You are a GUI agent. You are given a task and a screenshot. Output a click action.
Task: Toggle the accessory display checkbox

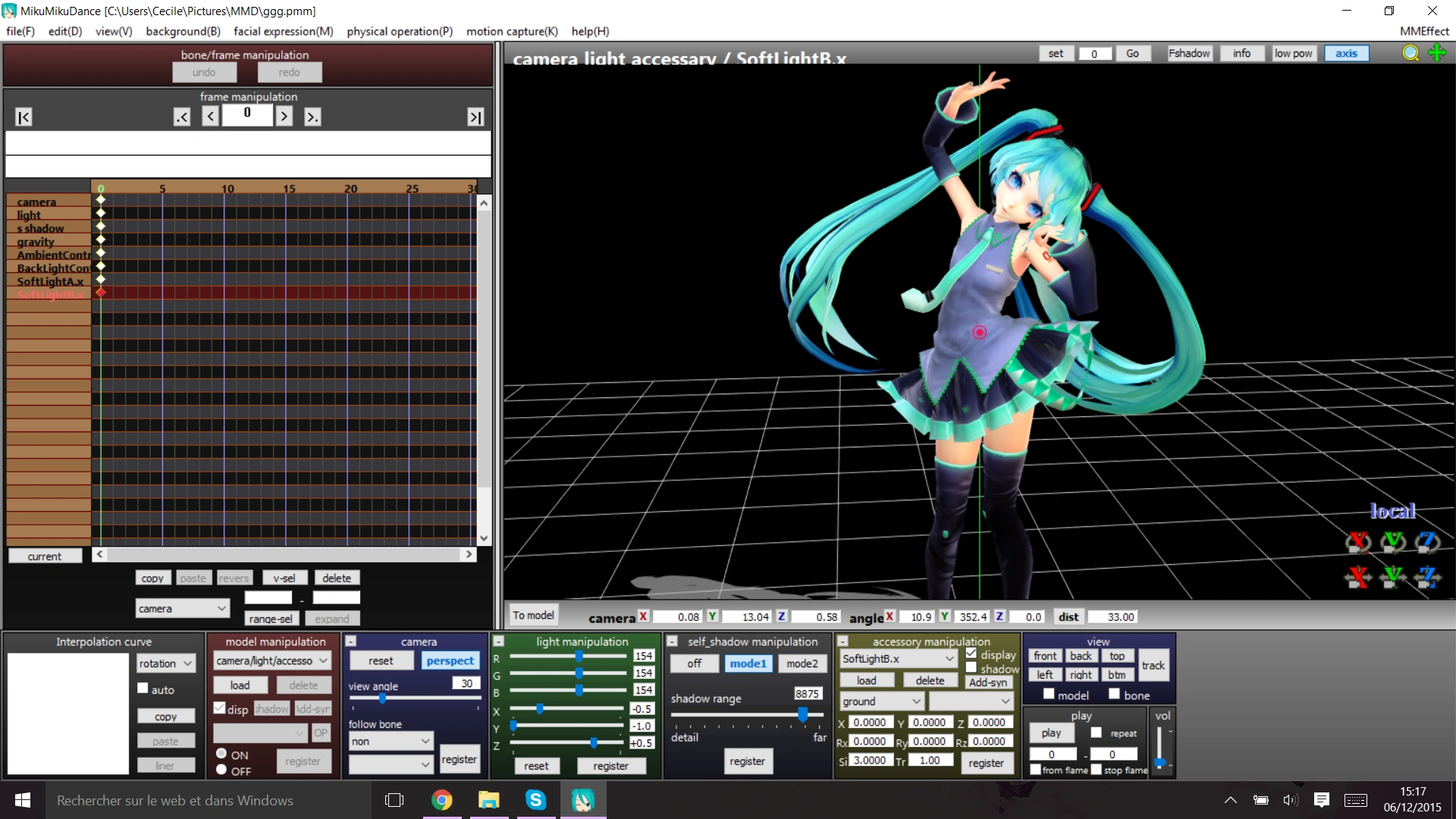(x=971, y=654)
